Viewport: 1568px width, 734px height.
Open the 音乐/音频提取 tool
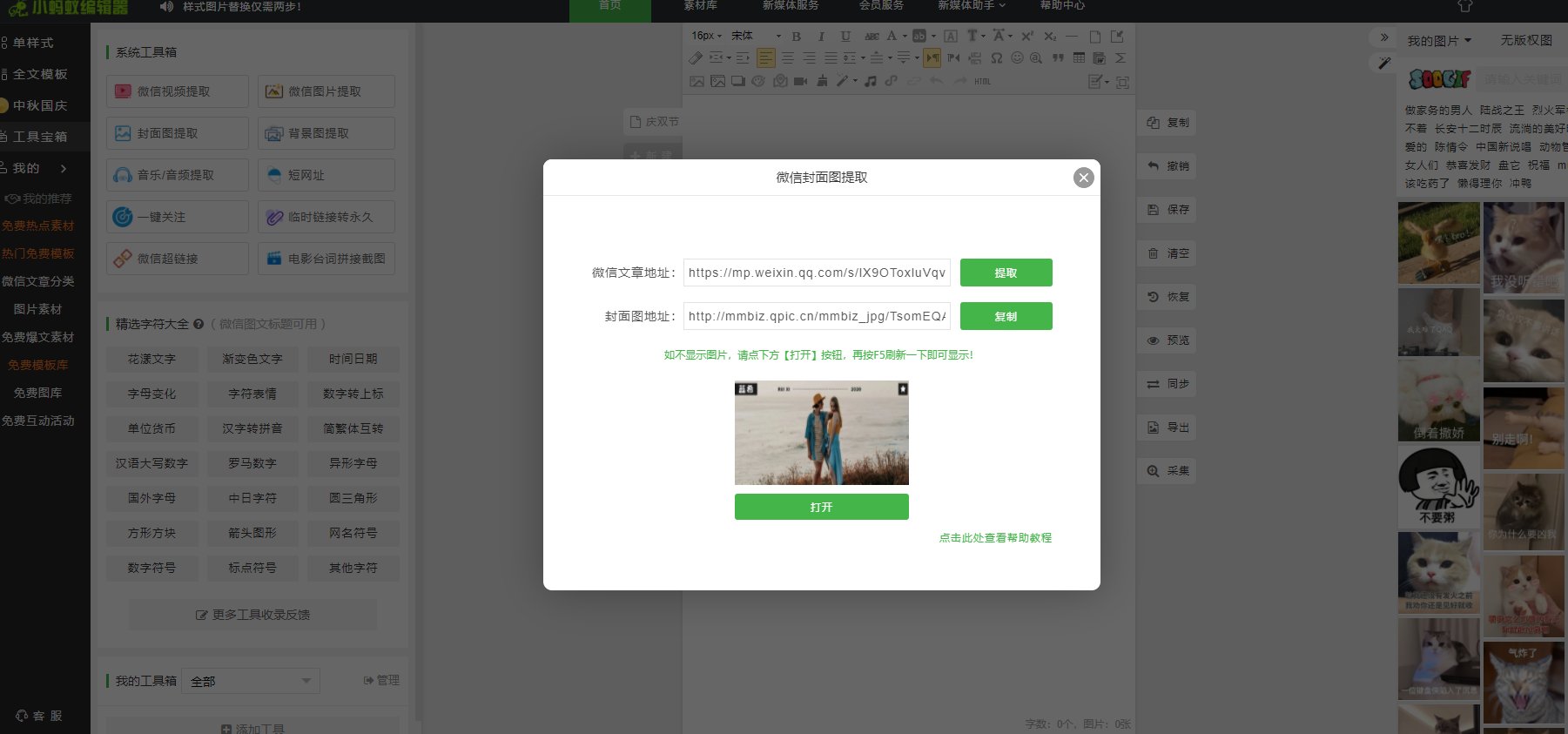(178, 175)
